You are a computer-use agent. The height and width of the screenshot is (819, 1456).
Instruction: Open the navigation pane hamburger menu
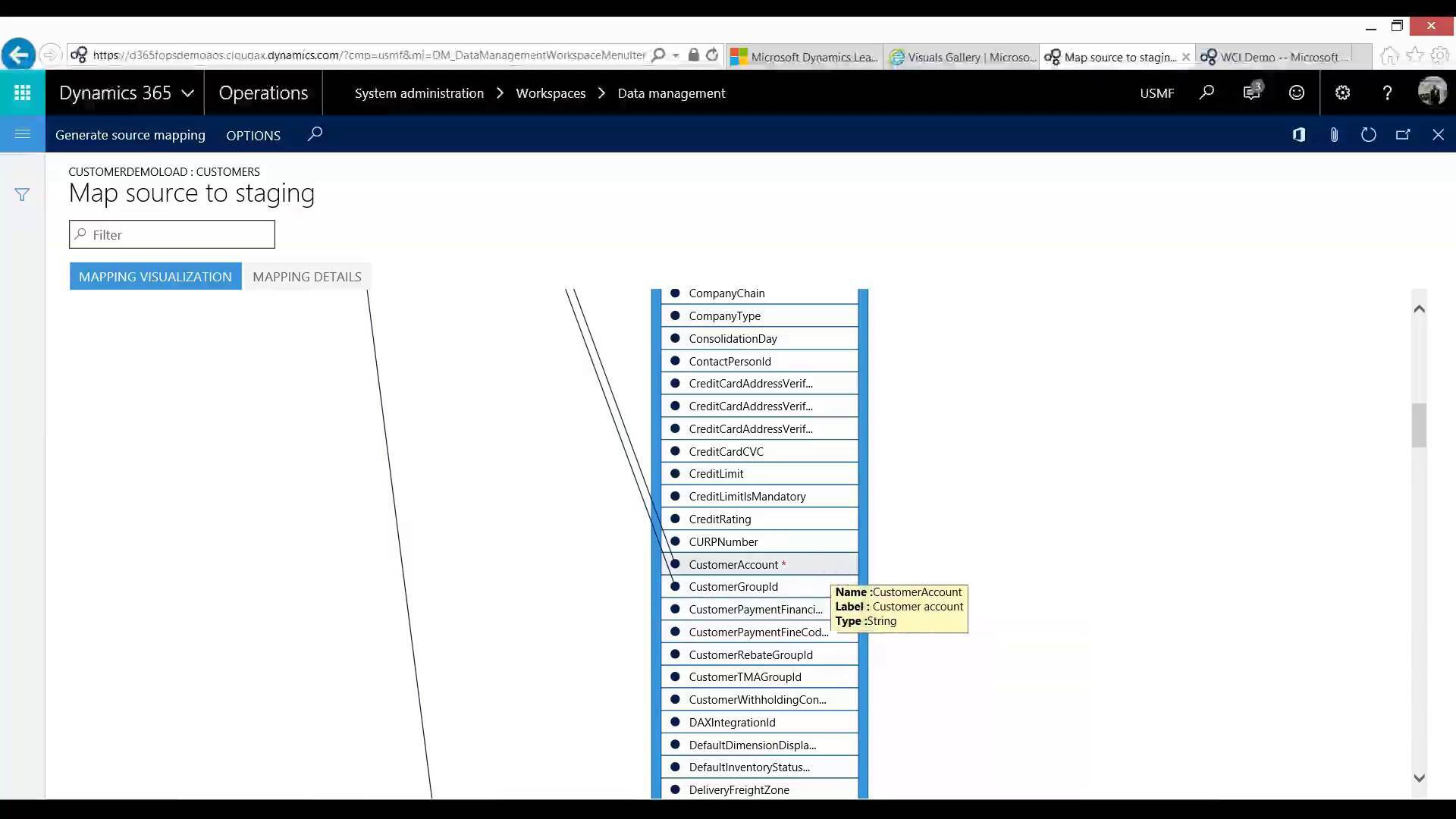tap(22, 134)
